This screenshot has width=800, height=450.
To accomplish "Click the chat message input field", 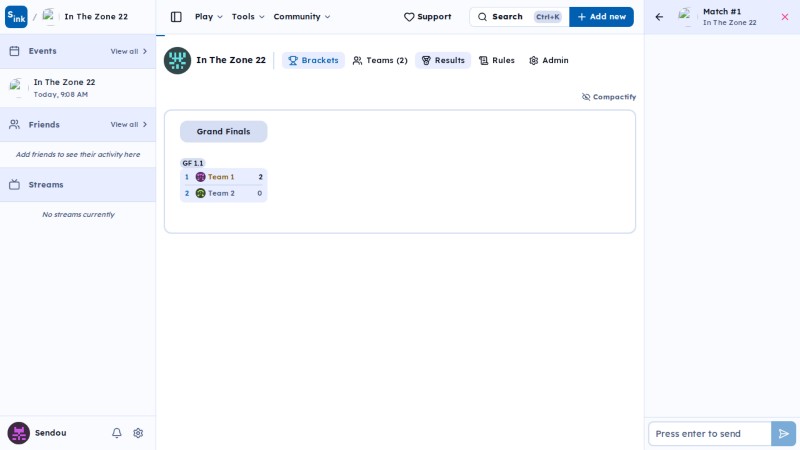I will tap(710, 434).
